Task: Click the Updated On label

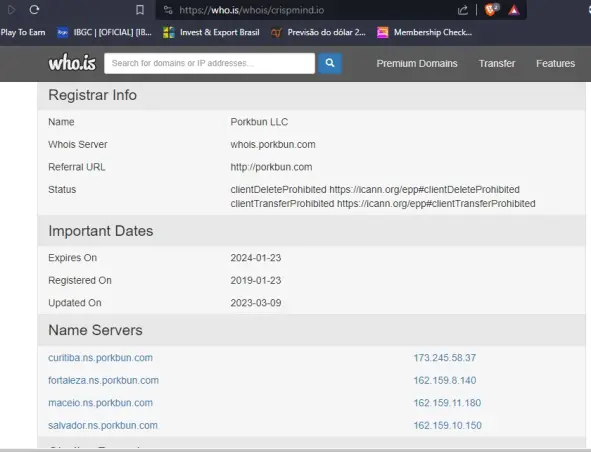Action: [x=75, y=303]
